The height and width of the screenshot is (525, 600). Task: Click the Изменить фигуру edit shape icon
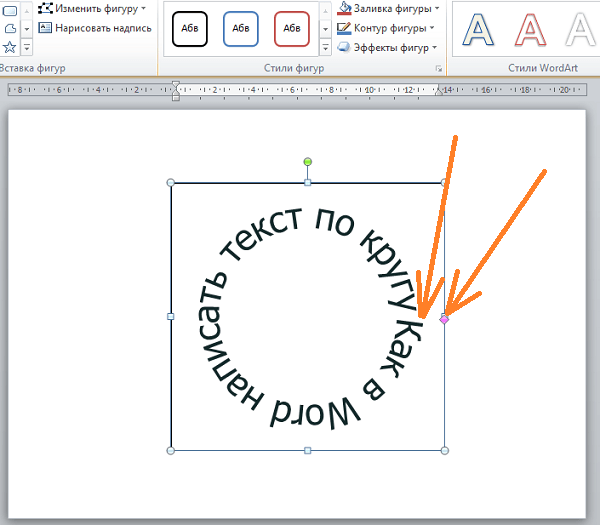tap(45, 8)
